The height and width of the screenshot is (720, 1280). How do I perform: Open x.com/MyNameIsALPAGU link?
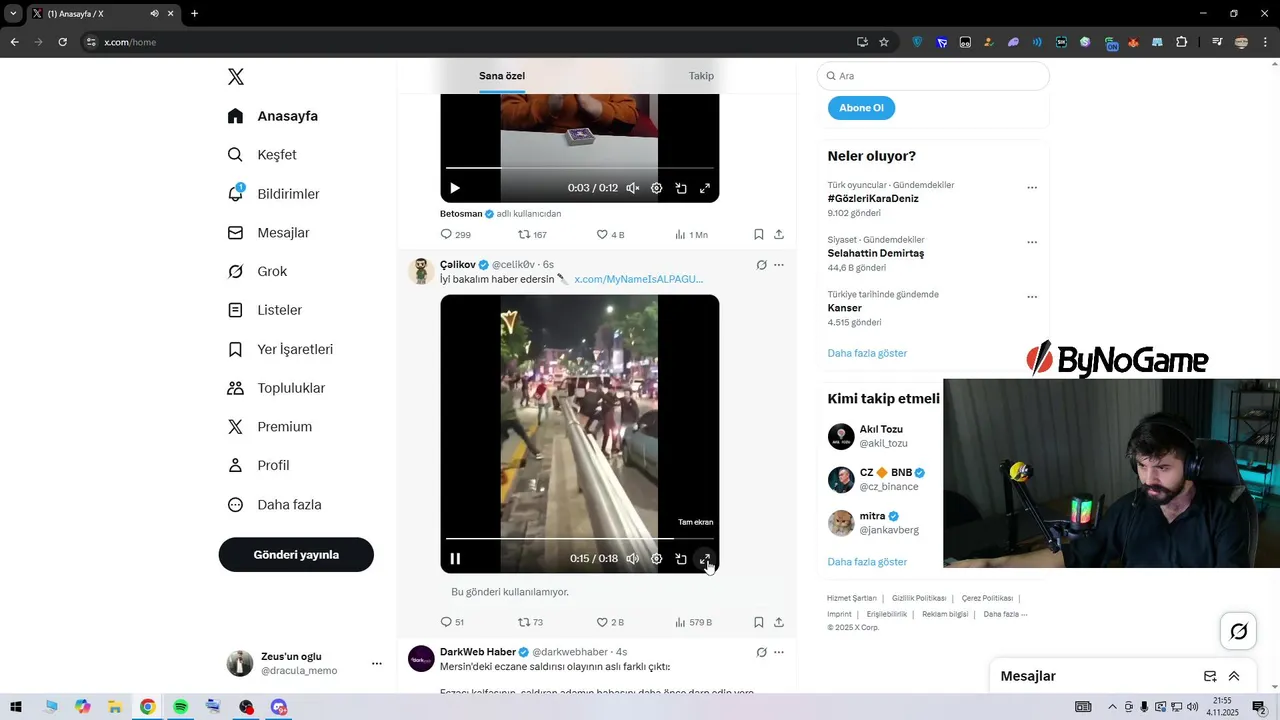click(x=639, y=279)
